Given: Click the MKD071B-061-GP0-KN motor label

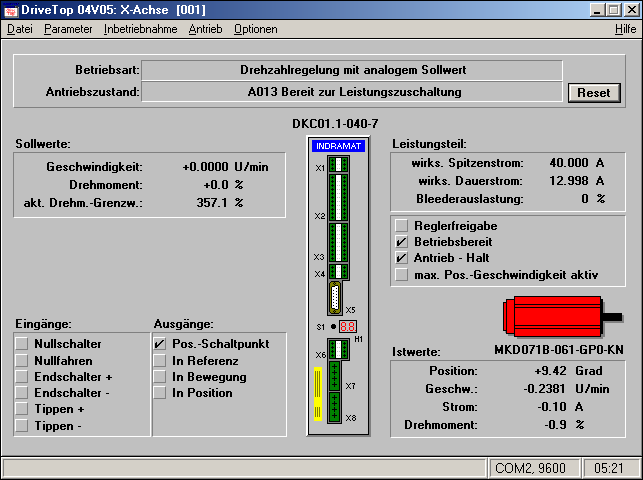Looking at the screenshot, I should coord(559,350).
